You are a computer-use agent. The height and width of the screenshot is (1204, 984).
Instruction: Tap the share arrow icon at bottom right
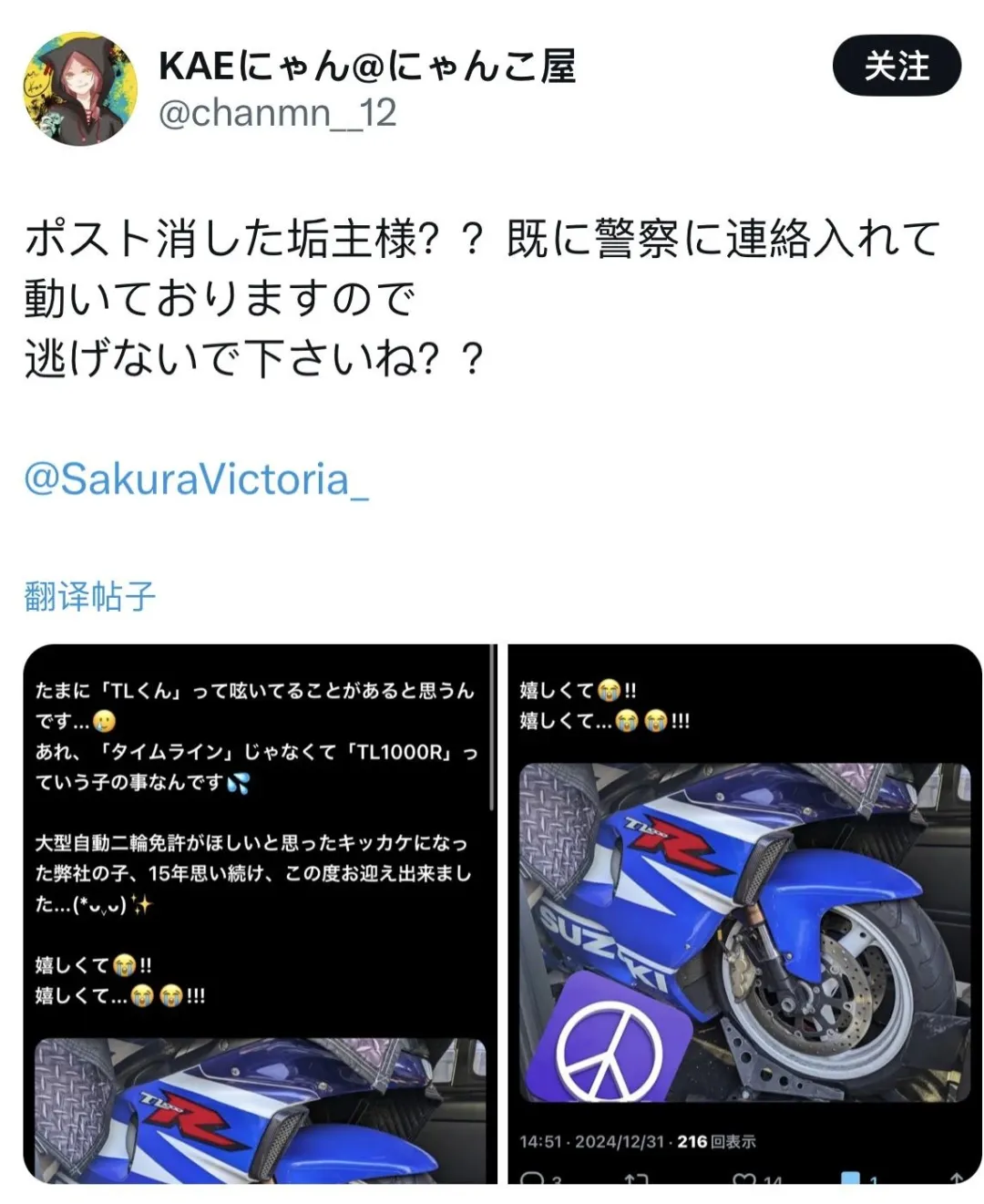(x=957, y=1178)
